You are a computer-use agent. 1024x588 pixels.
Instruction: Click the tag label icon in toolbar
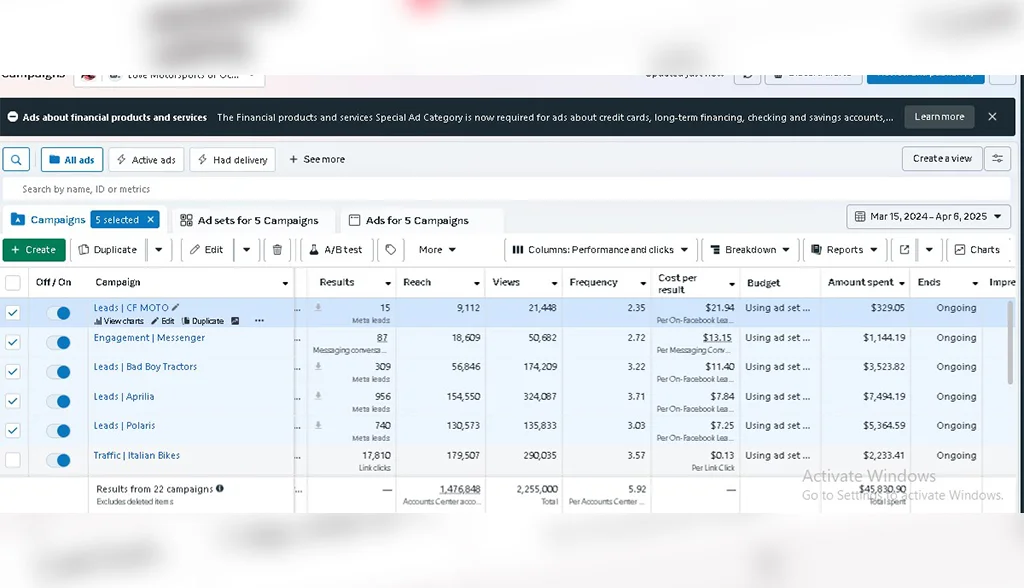click(390, 250)
